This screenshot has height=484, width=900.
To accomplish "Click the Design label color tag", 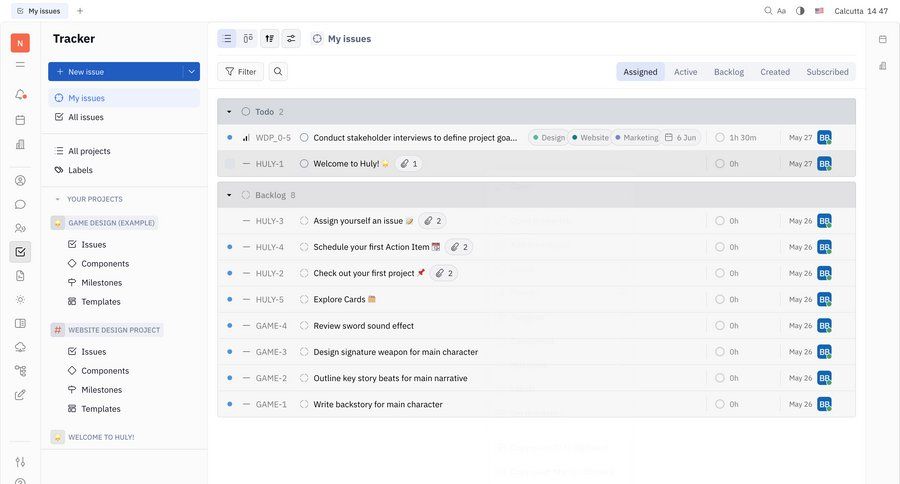I will click(x=548, y=138).
